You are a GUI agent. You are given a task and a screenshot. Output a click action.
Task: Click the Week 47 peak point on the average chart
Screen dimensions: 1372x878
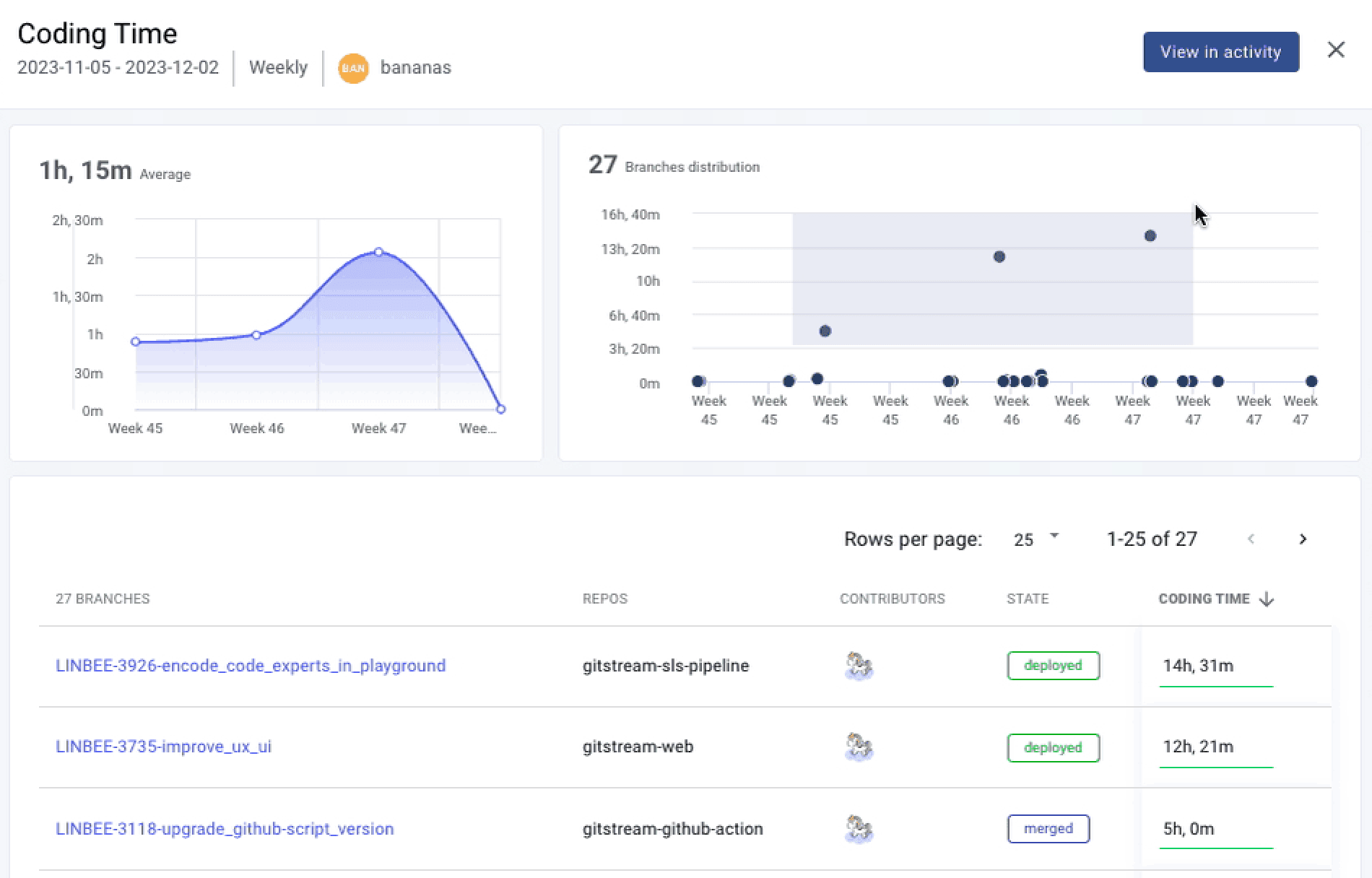tap(378, 251)
